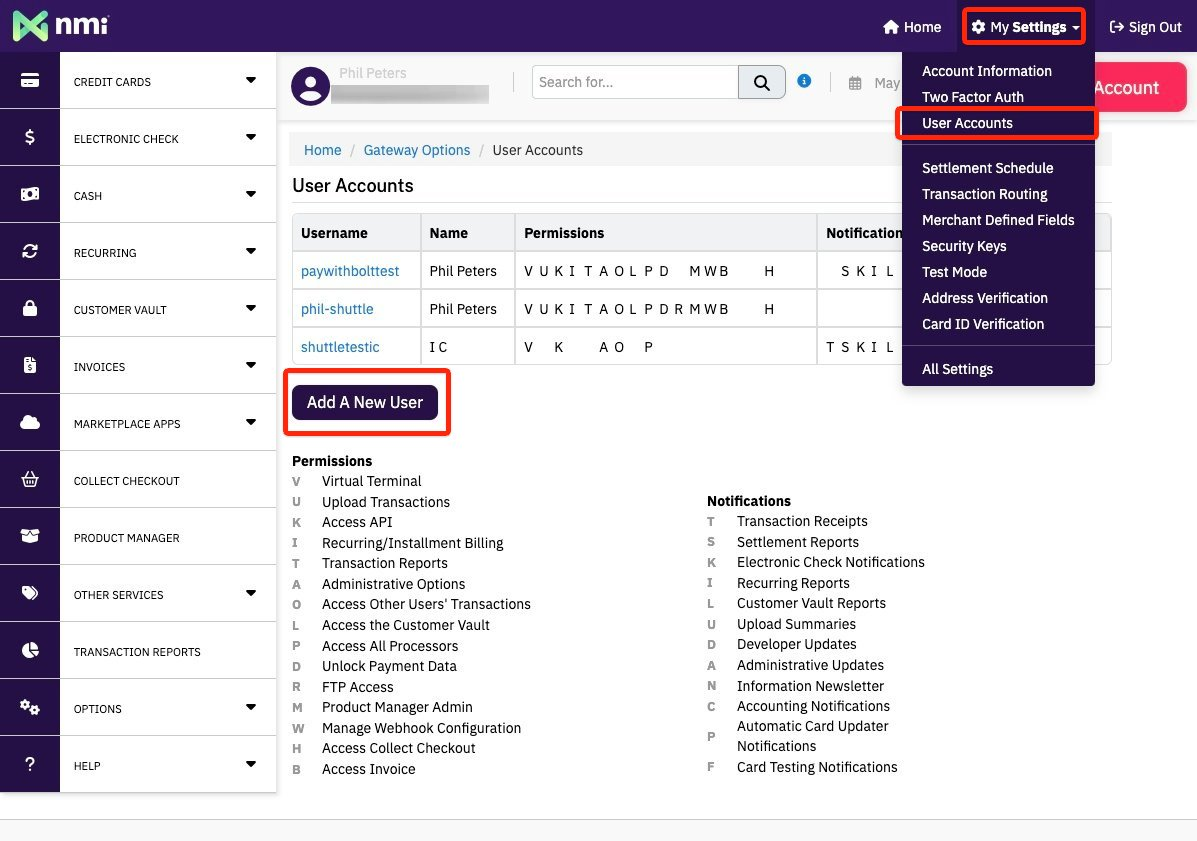Open Collect Checkout sidebar item
This screenshot has width=1197, height=841.
[x=168, y=480]
